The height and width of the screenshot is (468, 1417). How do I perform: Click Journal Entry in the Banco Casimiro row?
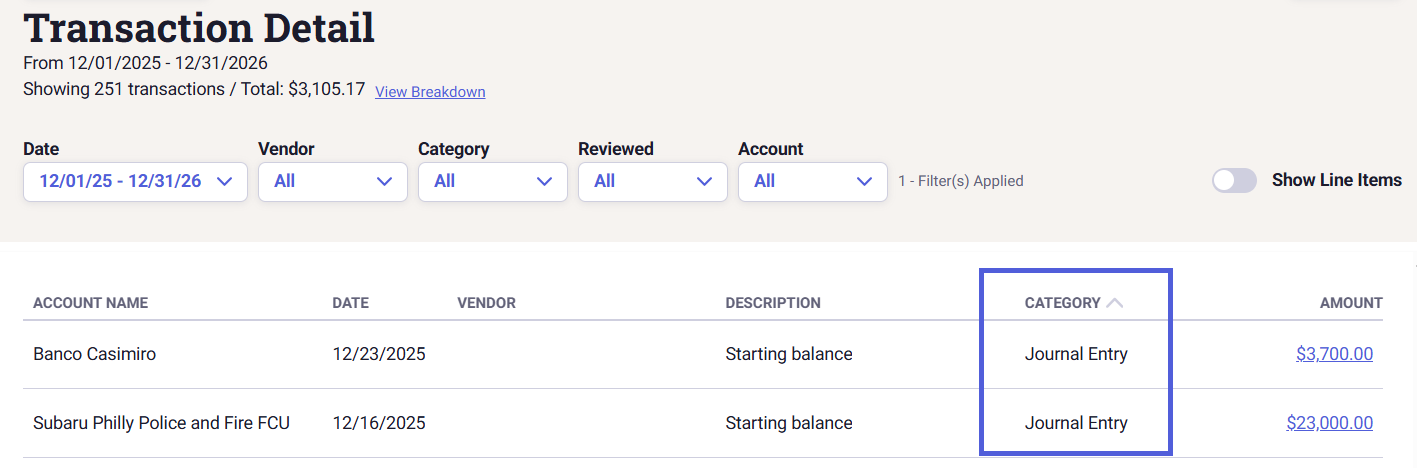1076,354
